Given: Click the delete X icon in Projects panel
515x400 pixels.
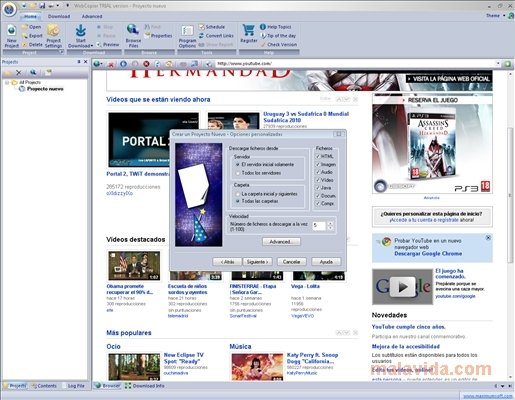Looking at the screenshot, I should [19, 72].
